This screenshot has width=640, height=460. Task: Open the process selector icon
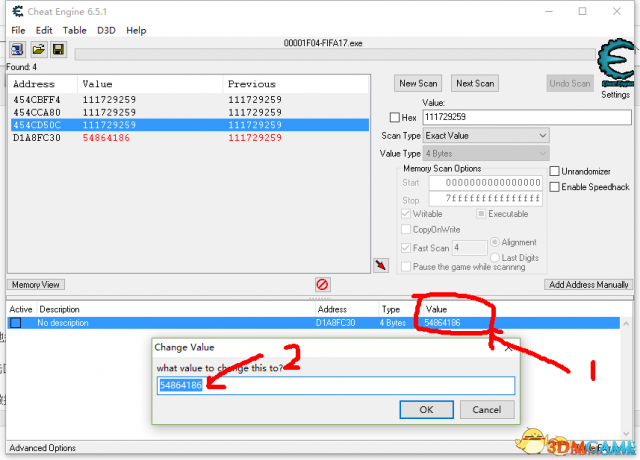click(x=17, y=50)
